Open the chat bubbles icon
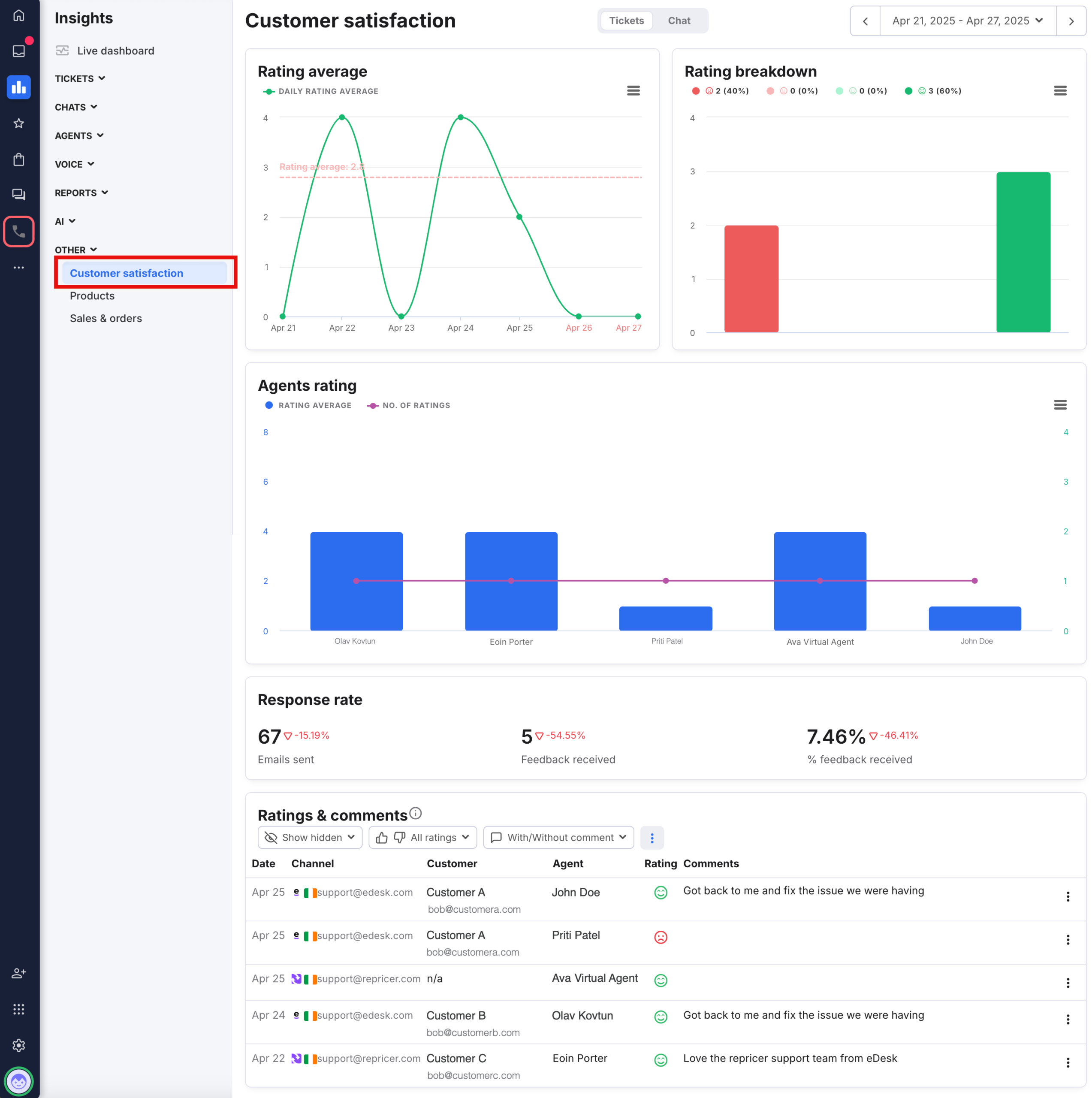 click(19, 195)
